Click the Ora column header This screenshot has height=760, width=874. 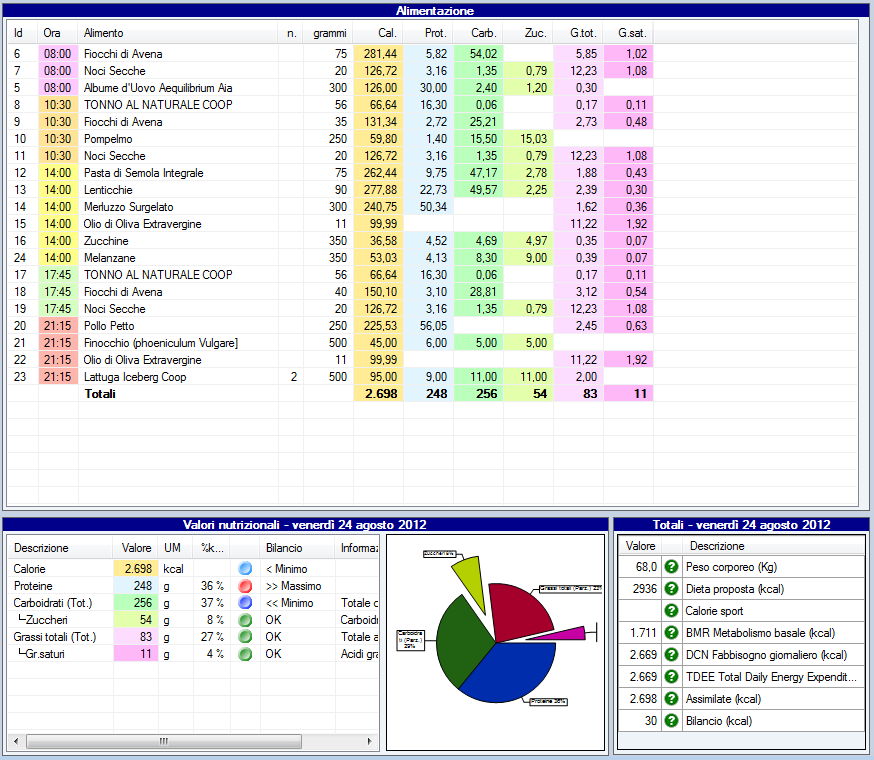pos(57,33)
